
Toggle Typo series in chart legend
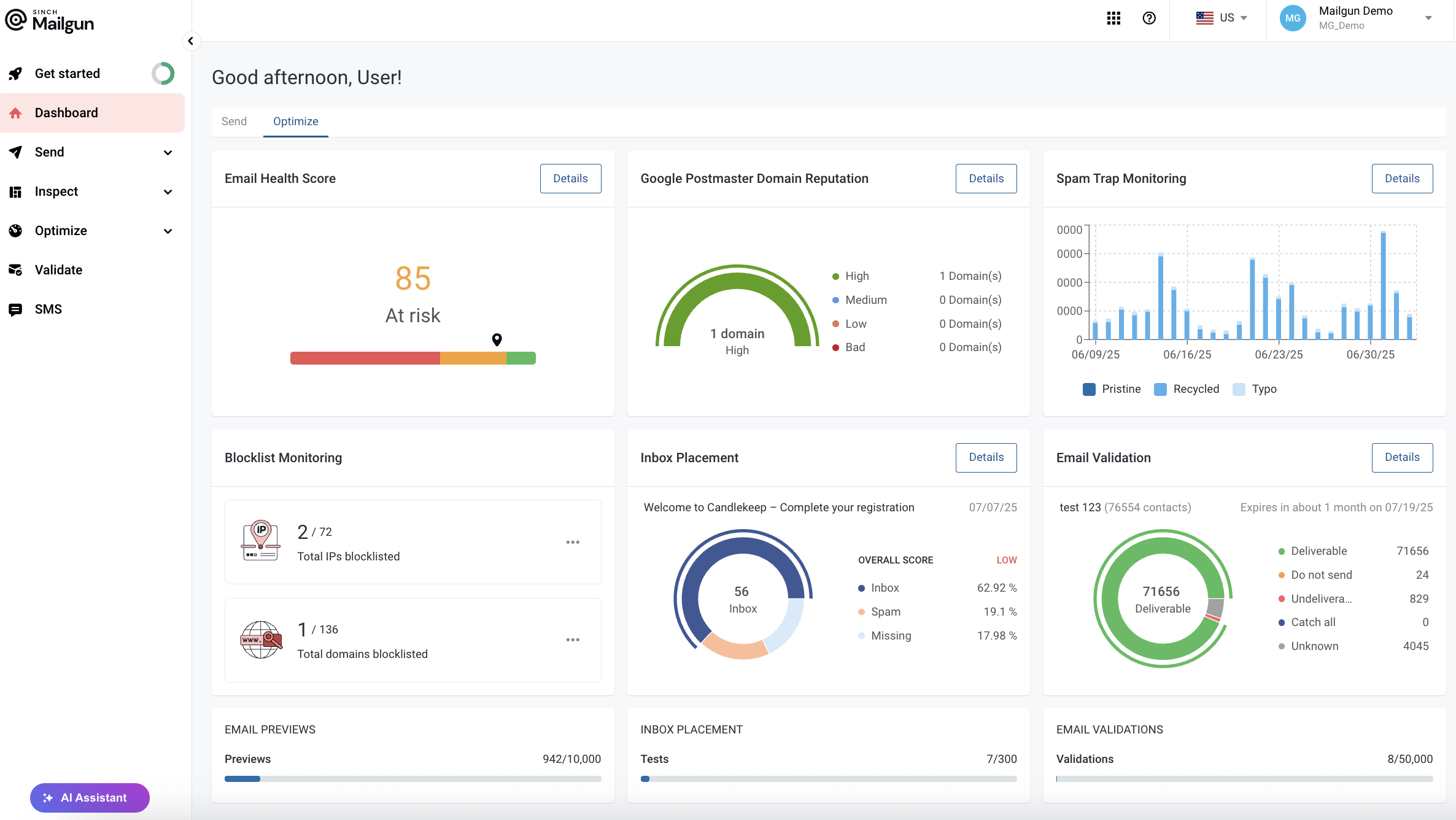1255,389
